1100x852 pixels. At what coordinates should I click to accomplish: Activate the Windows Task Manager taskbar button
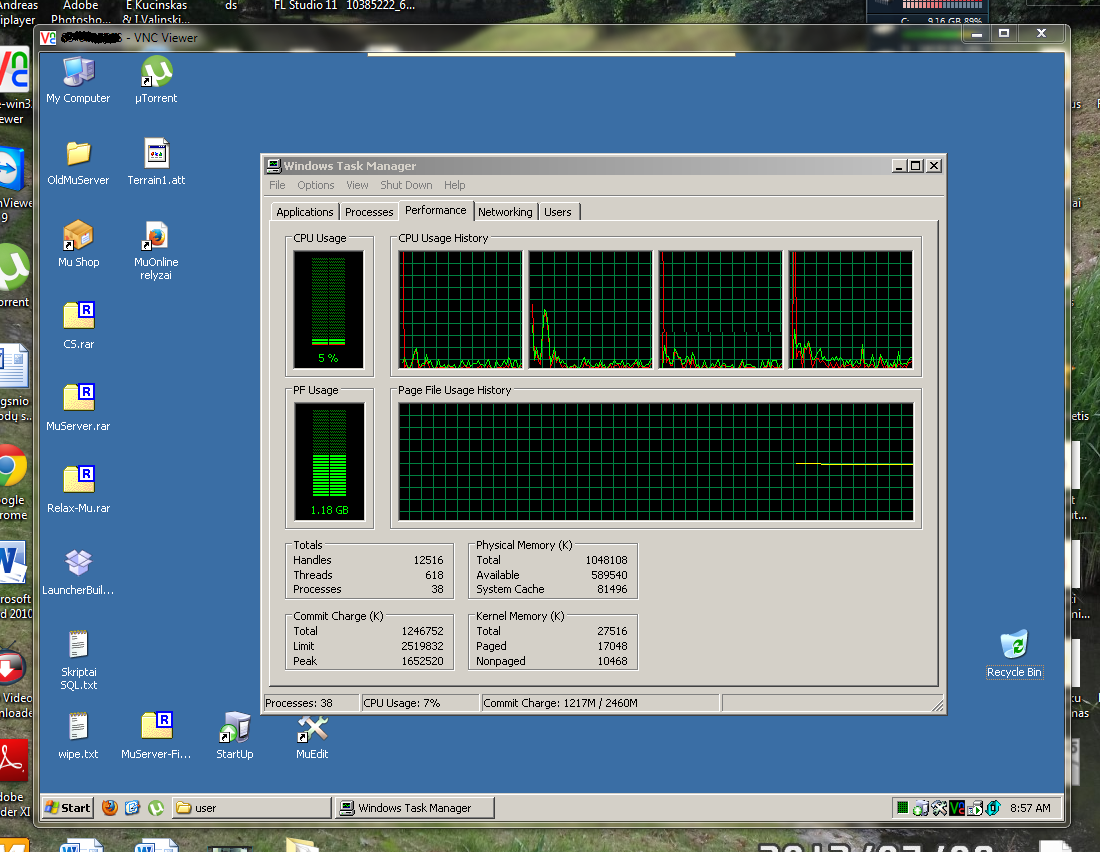[415, 808]
